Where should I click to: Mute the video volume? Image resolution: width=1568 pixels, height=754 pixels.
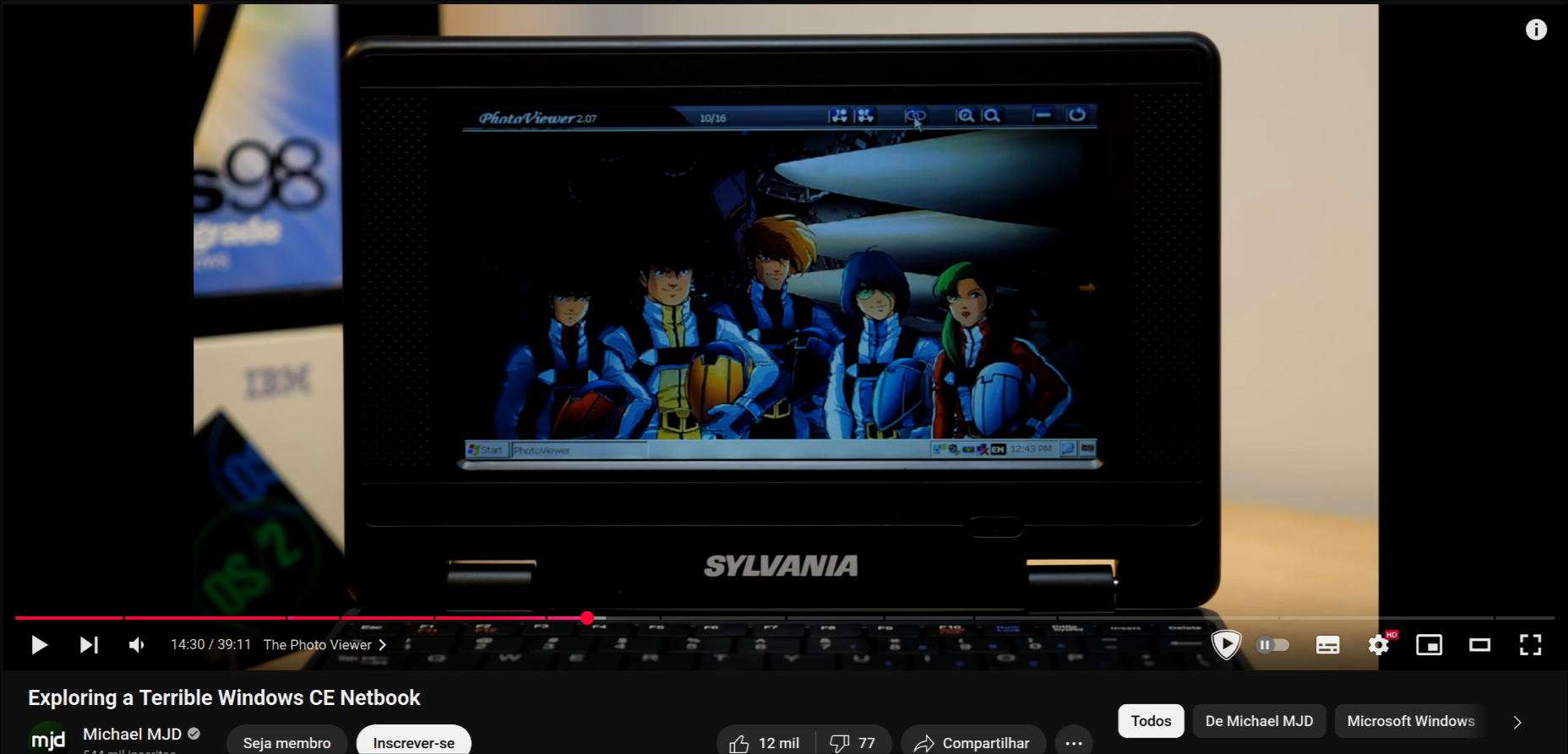tap(137, 645)
